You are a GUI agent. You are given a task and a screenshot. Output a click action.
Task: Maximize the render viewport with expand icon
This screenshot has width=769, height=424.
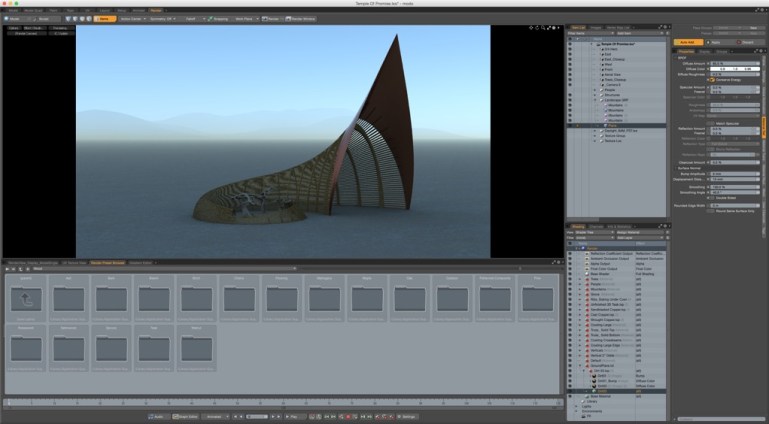point(548,28)
